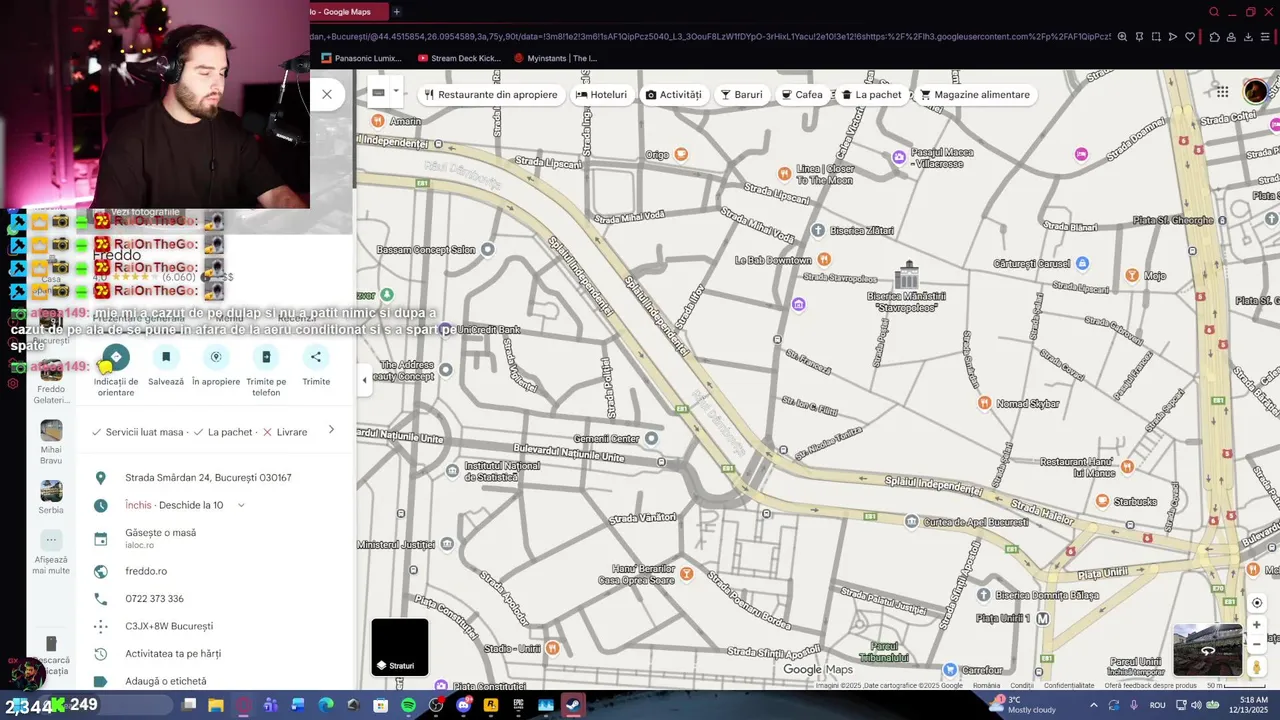
Task: Open browser easy setup sliders icon
Action: [1267, 37]
